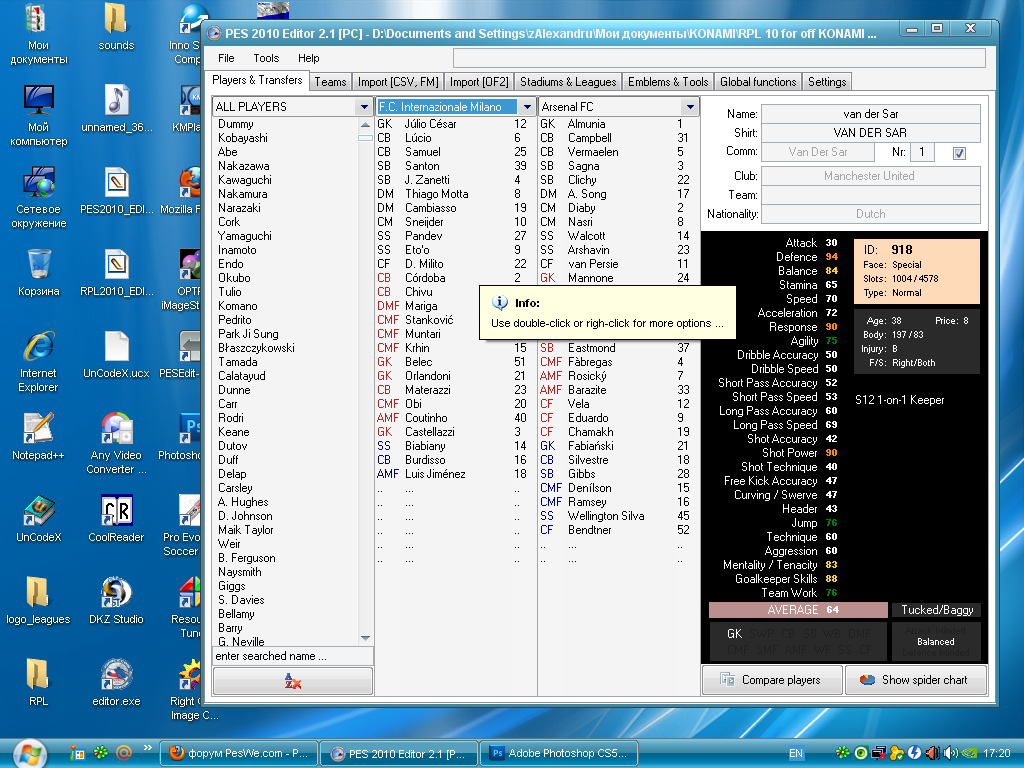Expand the F.C. Internazionale Milano team dropdown
Viewport: 1024px width, 768px height.
point(527,106)
